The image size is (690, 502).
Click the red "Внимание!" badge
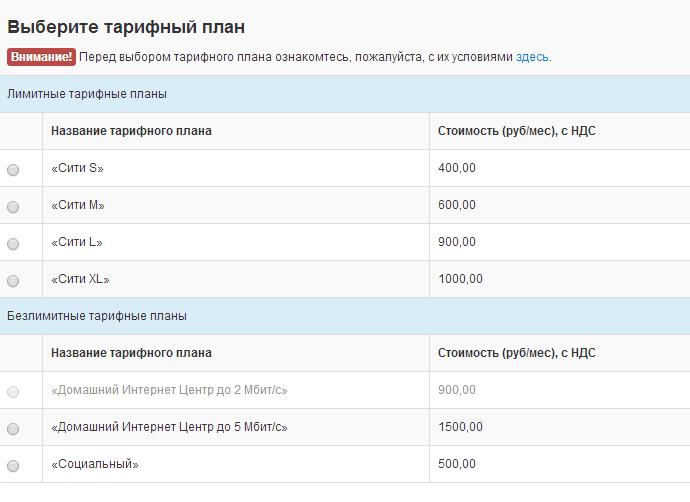click(x=40, y=57)
